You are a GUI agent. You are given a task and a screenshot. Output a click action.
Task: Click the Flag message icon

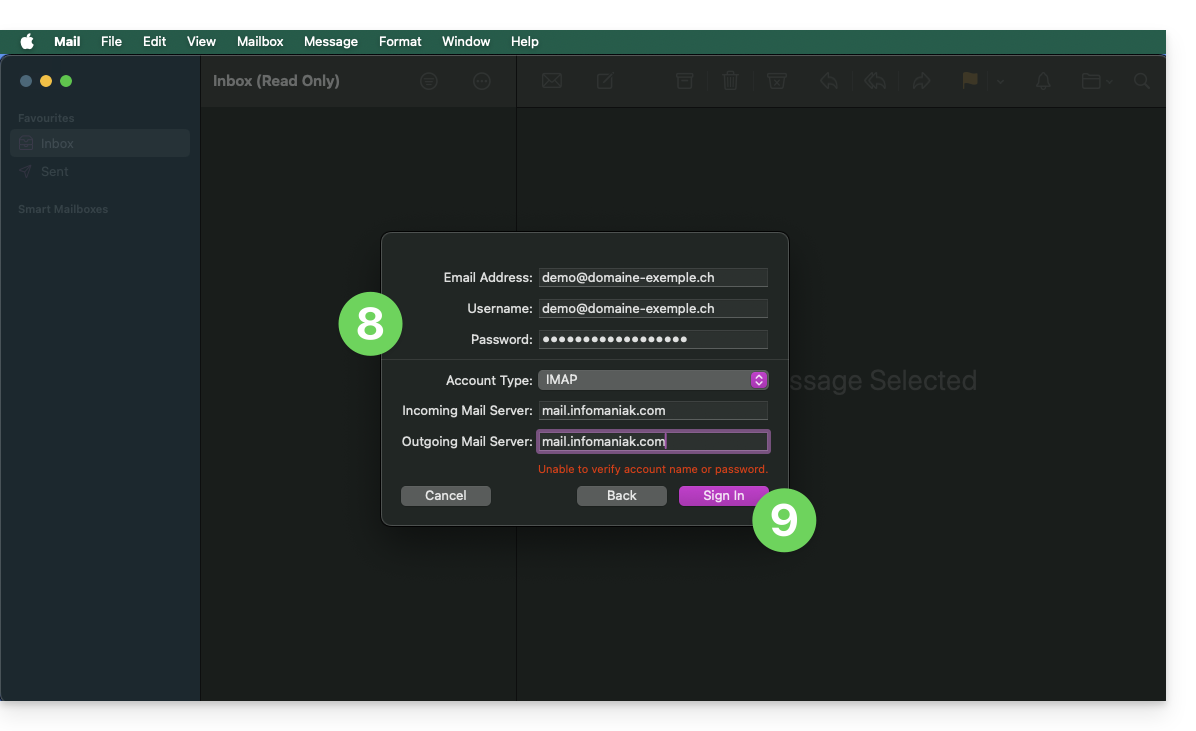tap(969, 81)
